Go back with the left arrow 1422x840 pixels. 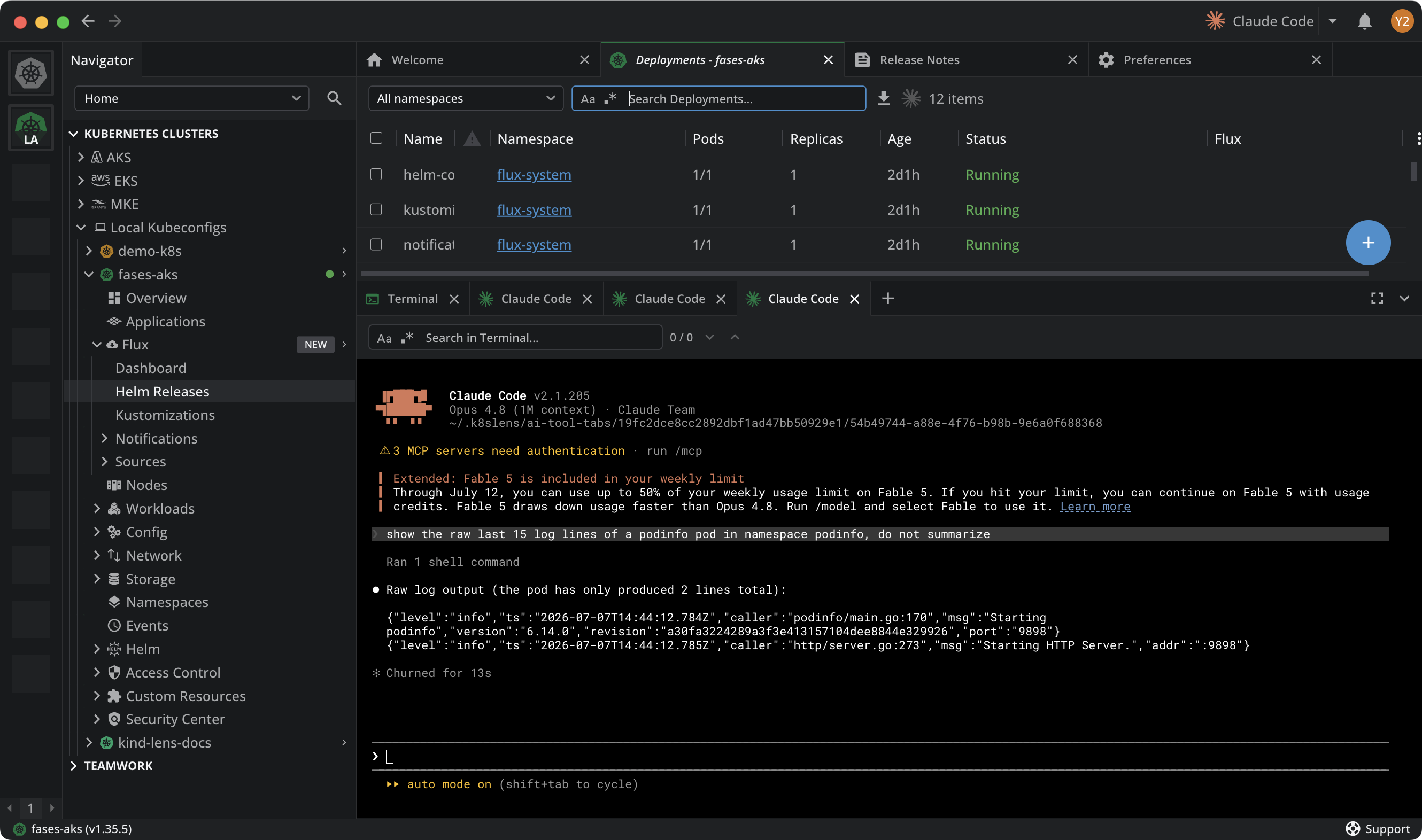coord(88,21)
